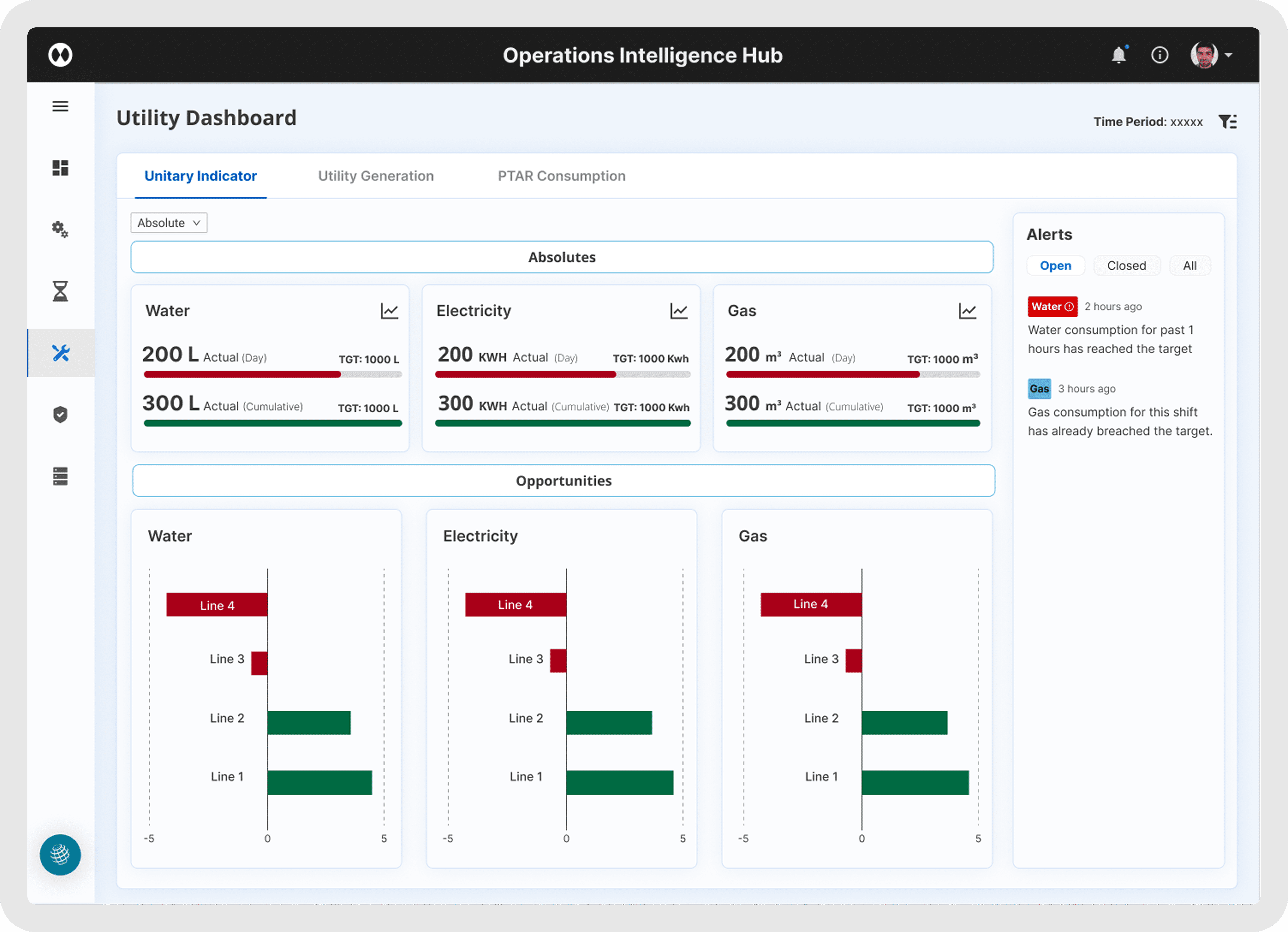Open user profile avatar dropdown arrow
The height and width of the screenshot is (932, 1288).
[1228, 55]
